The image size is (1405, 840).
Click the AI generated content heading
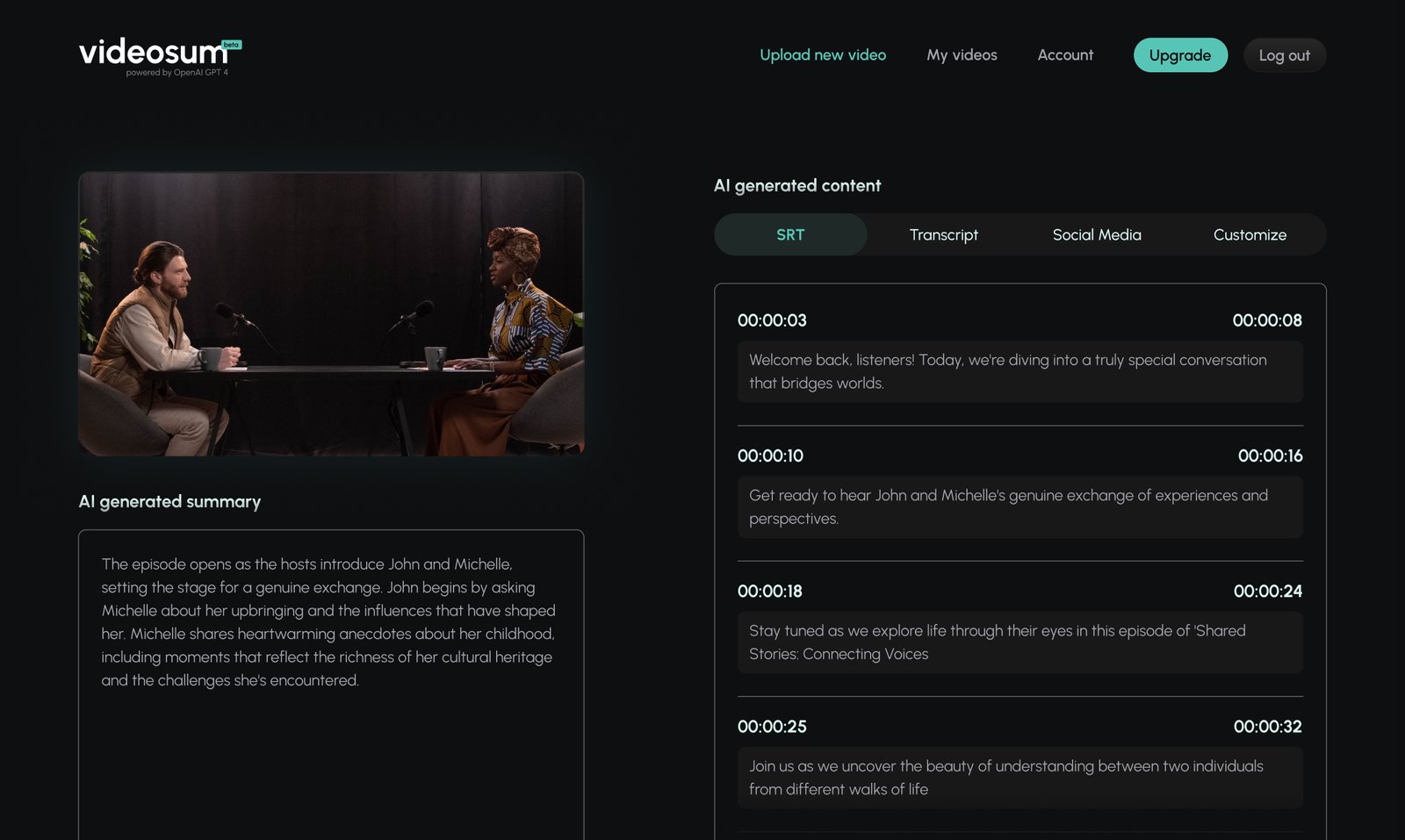(797, 185)
